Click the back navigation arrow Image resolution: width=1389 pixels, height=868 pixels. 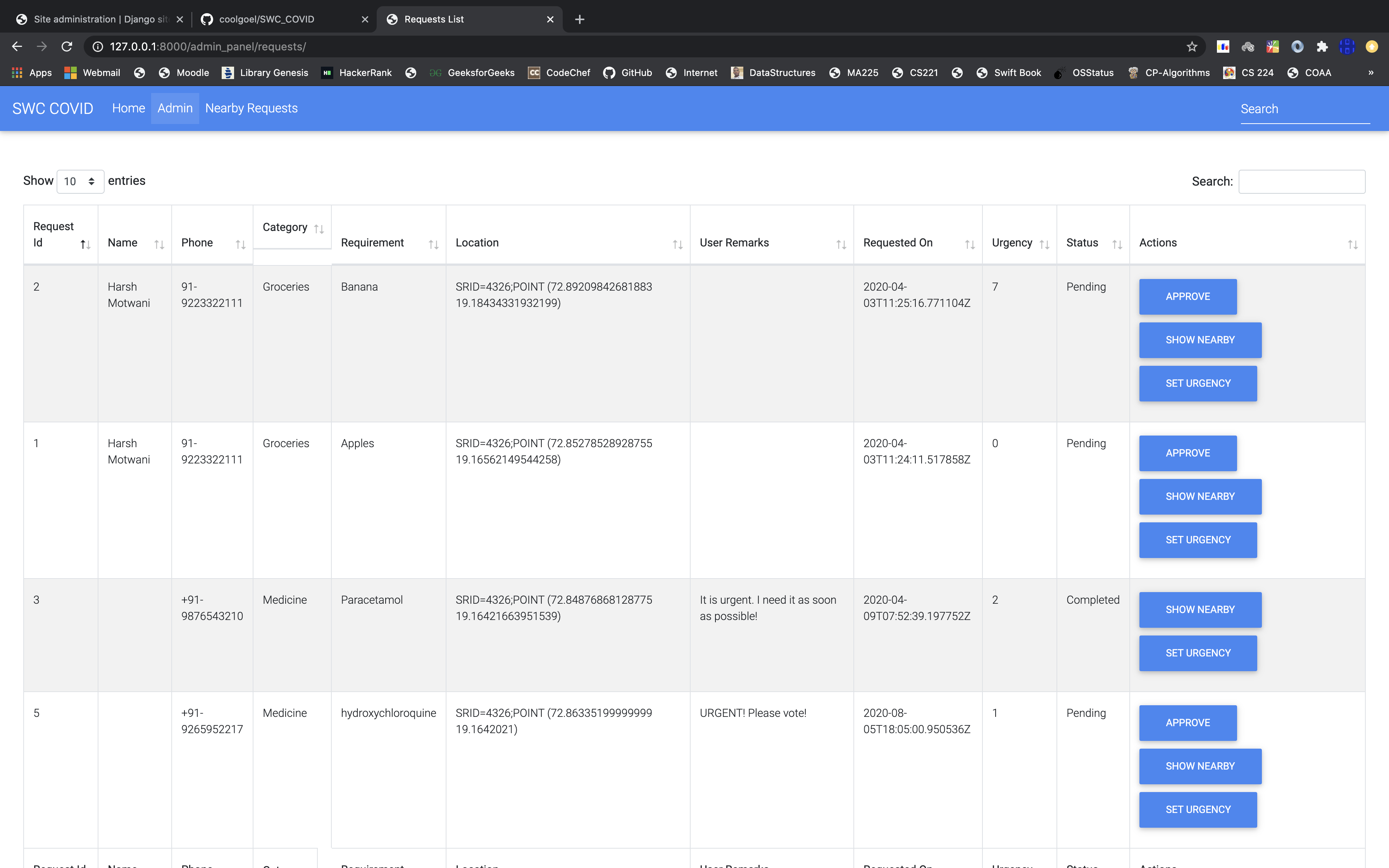[x=17, y=46]
